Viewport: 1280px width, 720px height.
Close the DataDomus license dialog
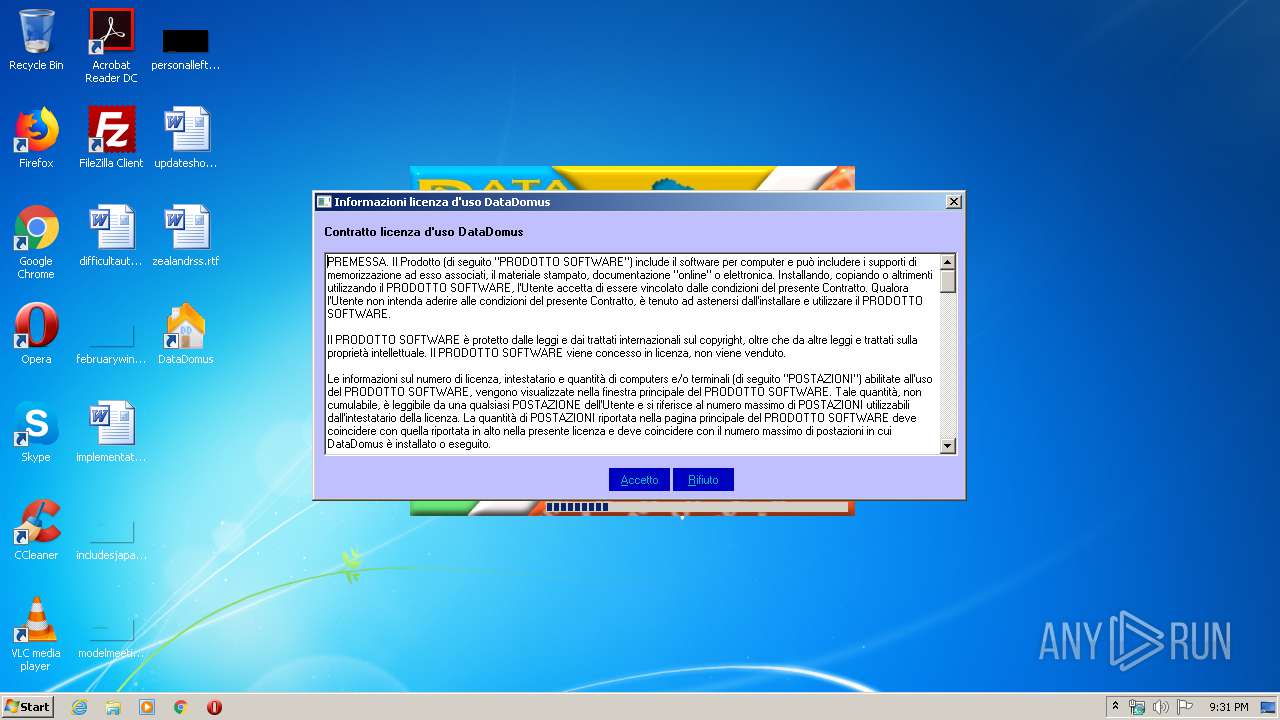click(954, 202)
